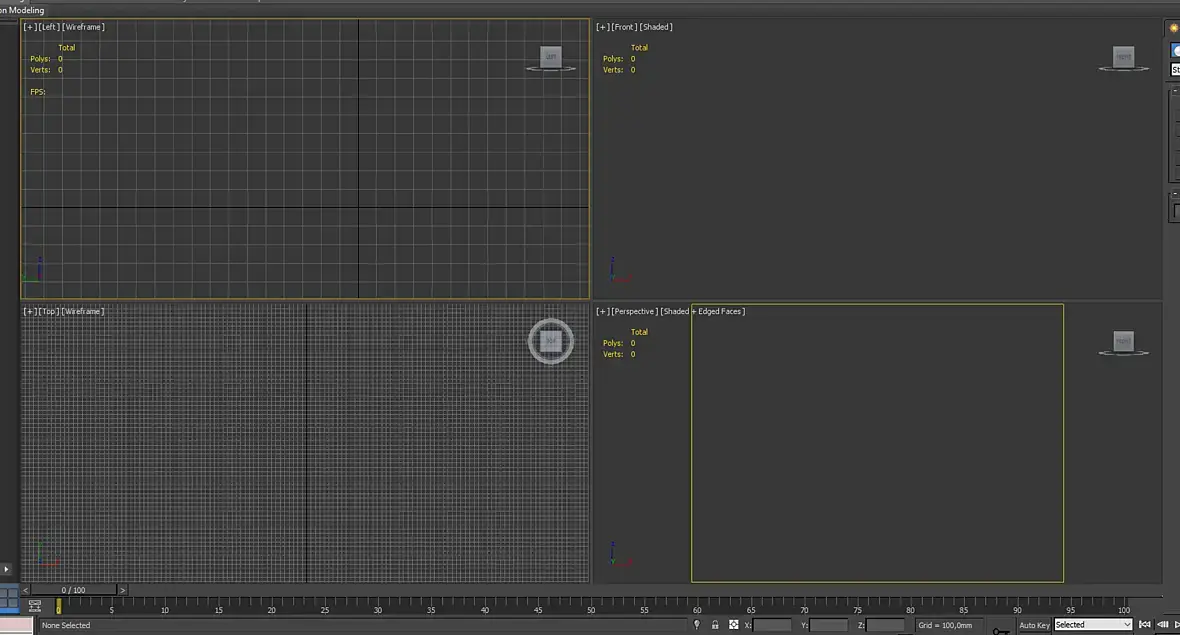Click the Z coordinate field
This screenshot has height=635, width=1180.
[x=885, y=625]
